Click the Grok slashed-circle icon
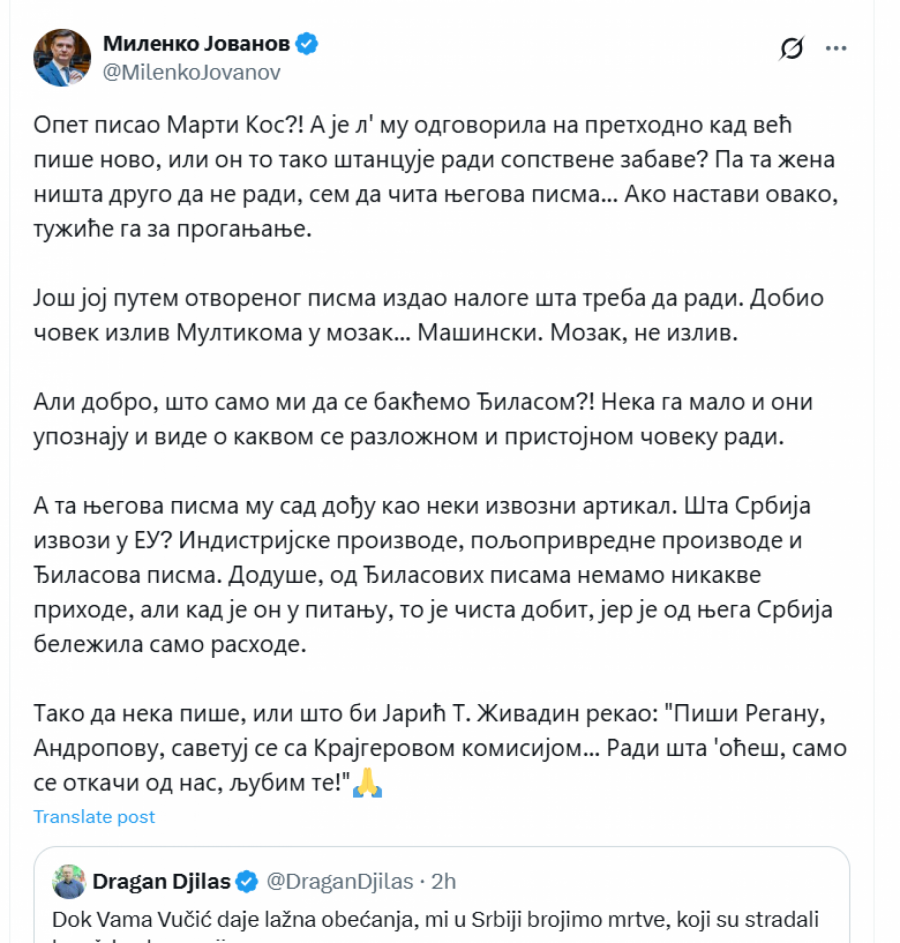The width and height of the screenshot is (900, 943). point(792,49)
